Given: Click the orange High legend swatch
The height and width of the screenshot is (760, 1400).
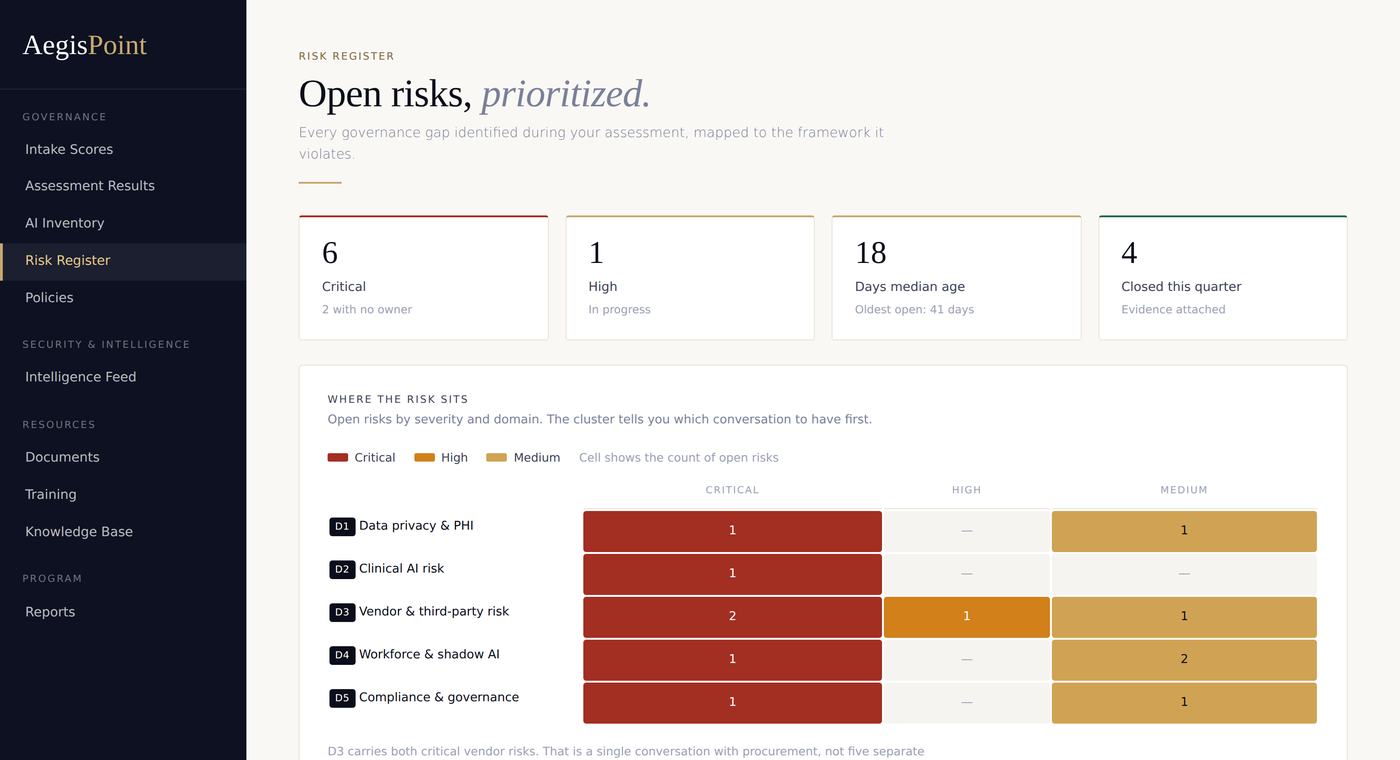Looking at the screenshot, I should (x=424, y=457).
